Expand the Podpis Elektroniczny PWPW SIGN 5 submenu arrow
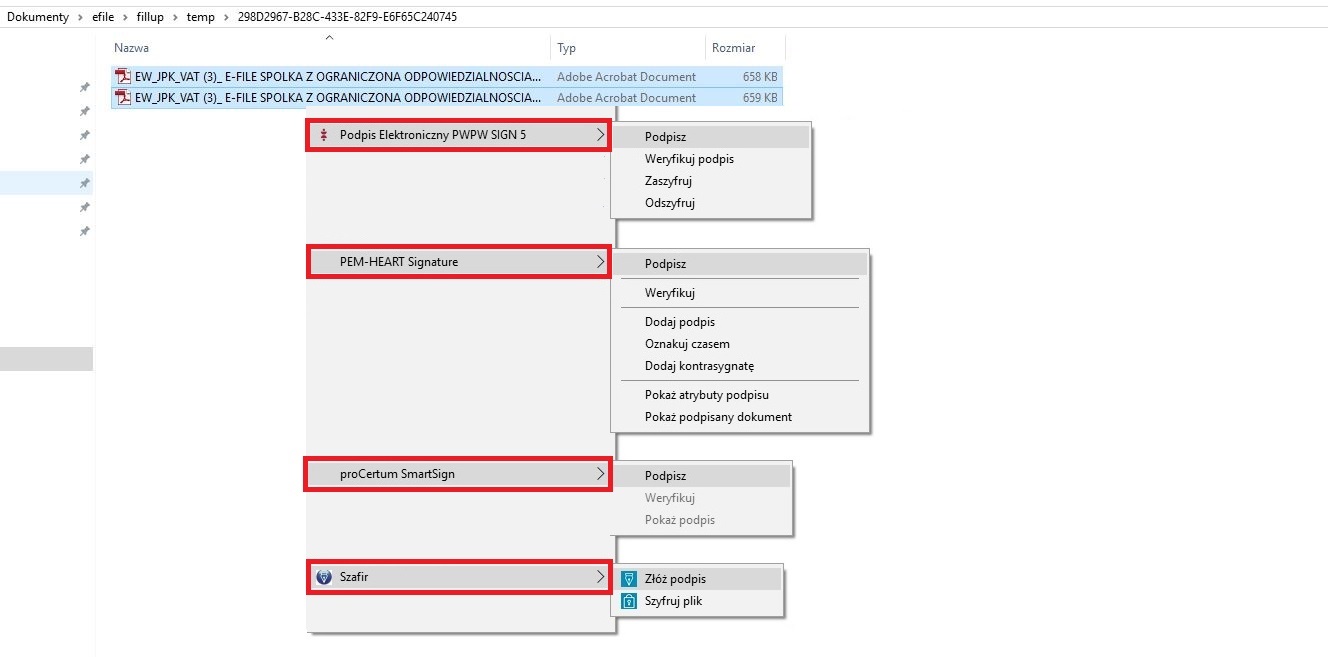The width and height of the screenshot is (1328, 657). (x=600, y=135)
